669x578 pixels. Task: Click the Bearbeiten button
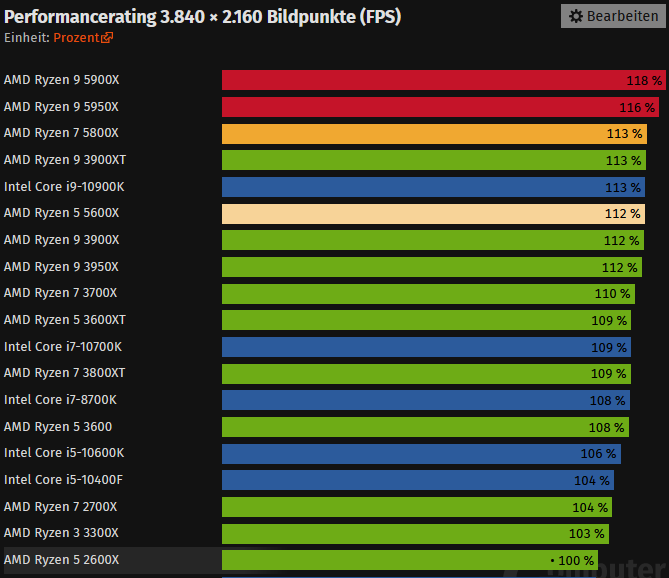point(613,16)
